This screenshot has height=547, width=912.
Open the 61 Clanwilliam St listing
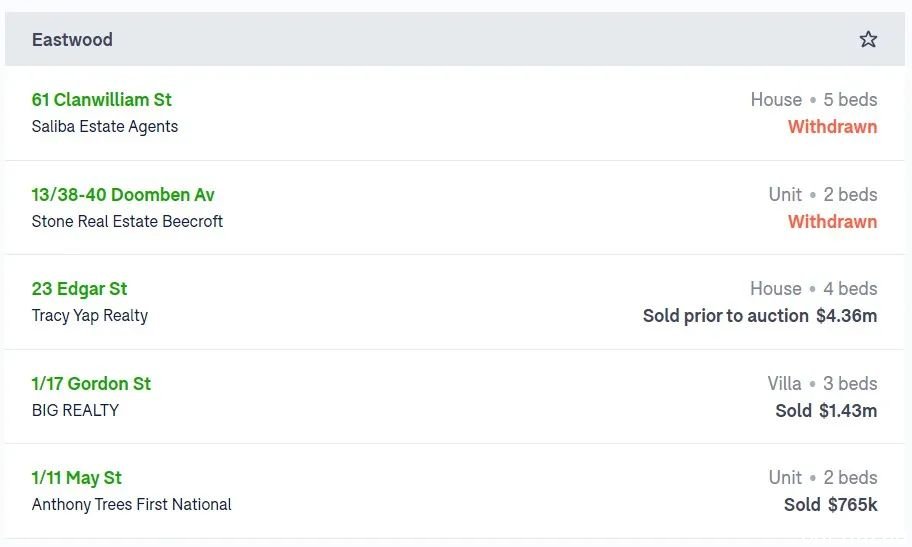click(x=102, y=100)
